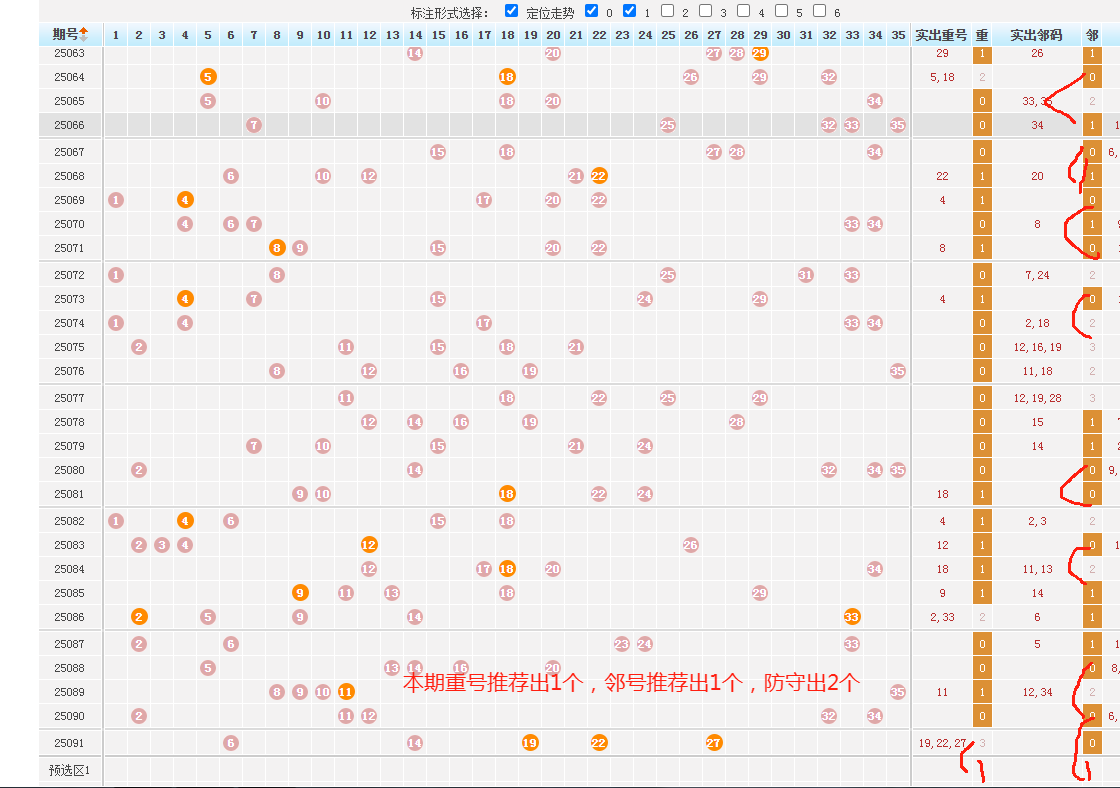Select period row label 25066
This screenshot has height=788, width=1120.
(69, 125)
